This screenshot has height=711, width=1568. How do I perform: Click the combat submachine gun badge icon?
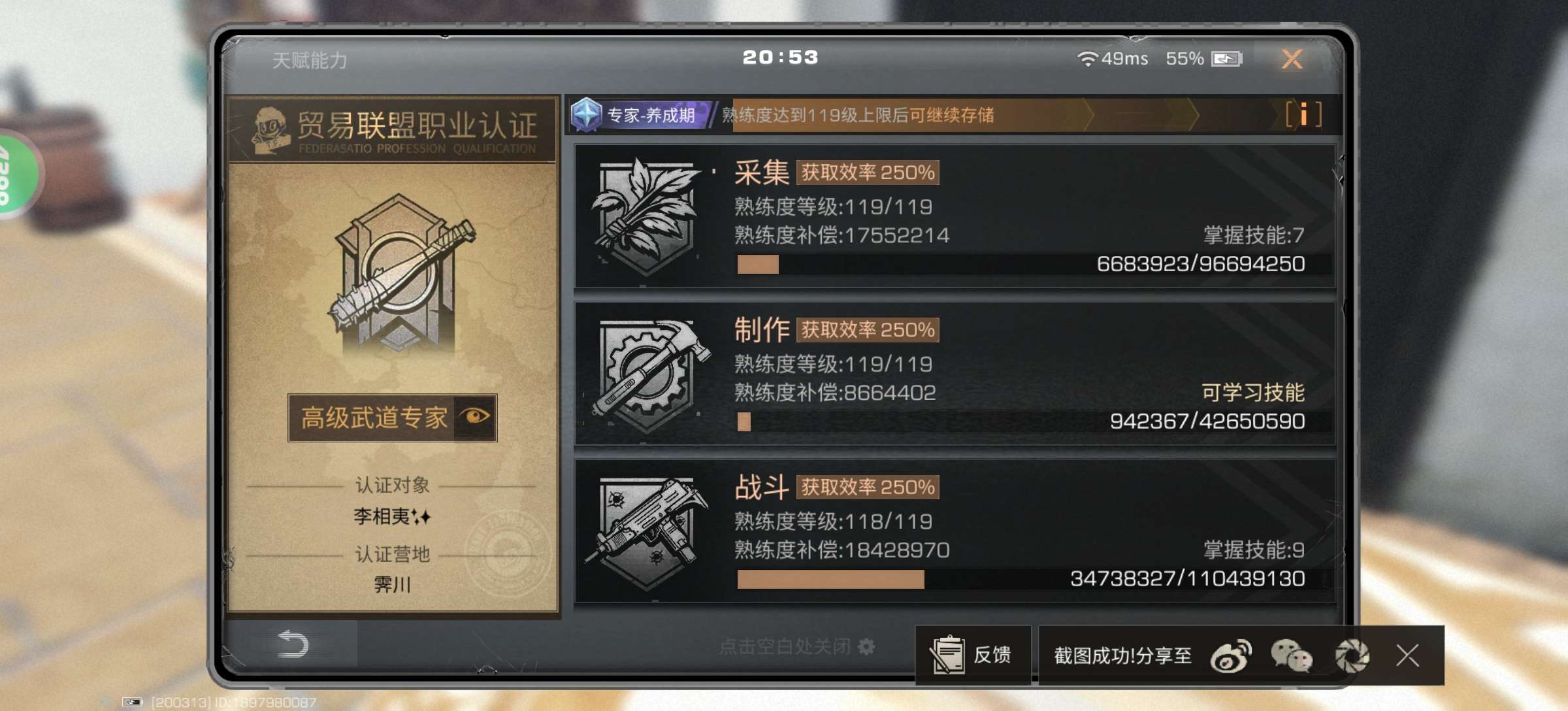(647, 532)
